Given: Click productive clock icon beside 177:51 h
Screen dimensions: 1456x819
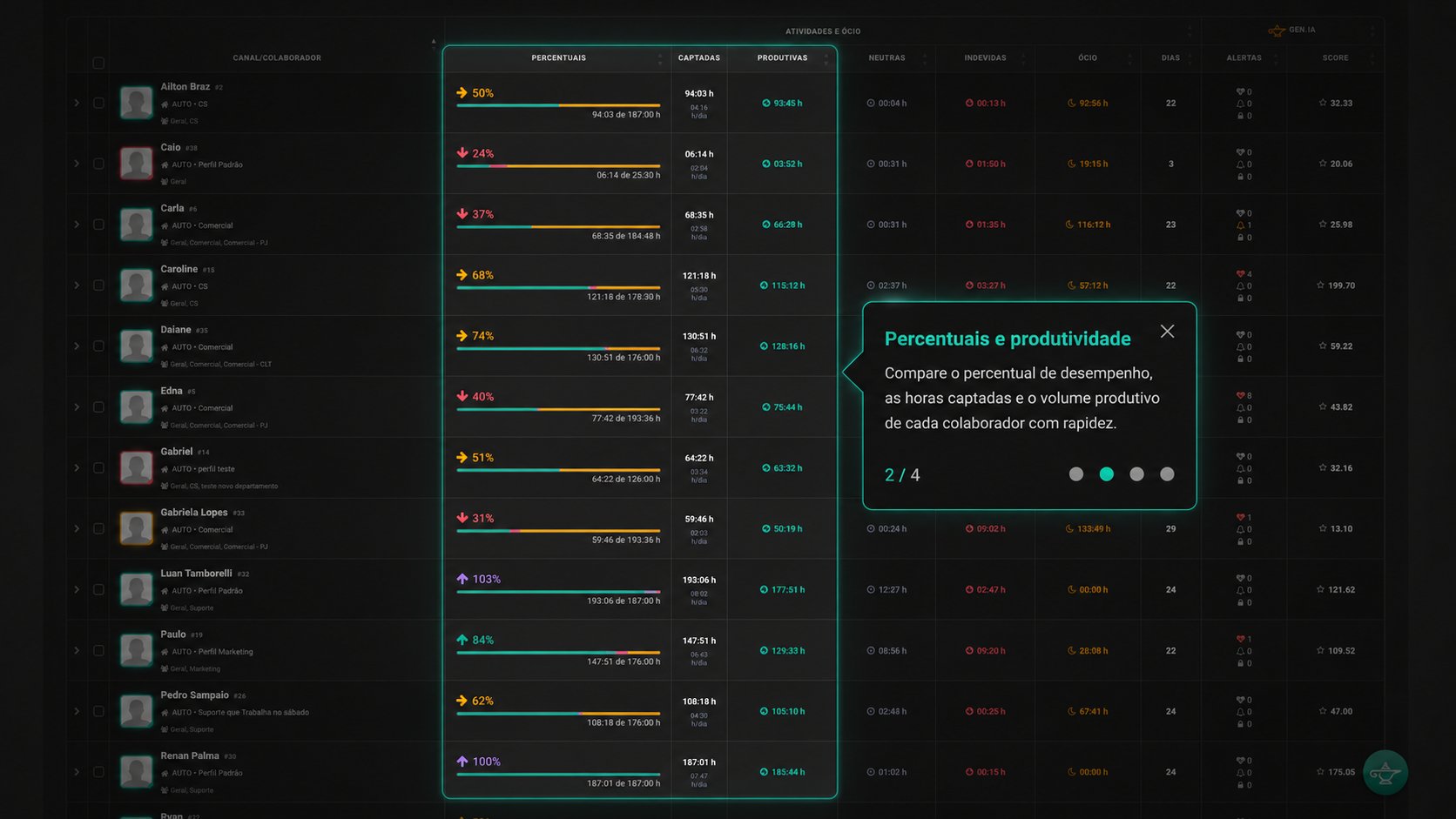Looking at the screenshot, I should 764,589.
